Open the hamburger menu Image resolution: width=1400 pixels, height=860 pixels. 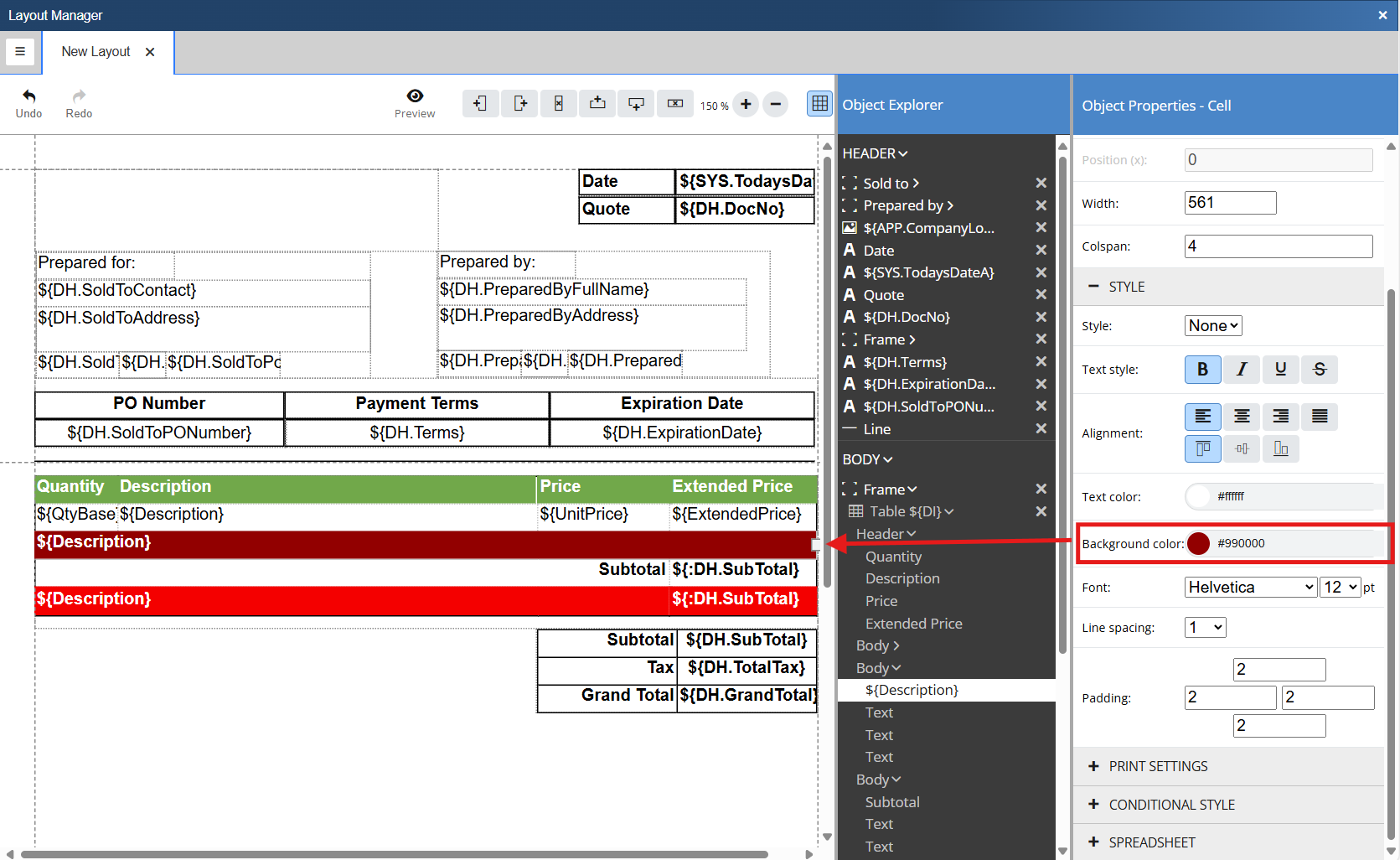coord(20,52)
